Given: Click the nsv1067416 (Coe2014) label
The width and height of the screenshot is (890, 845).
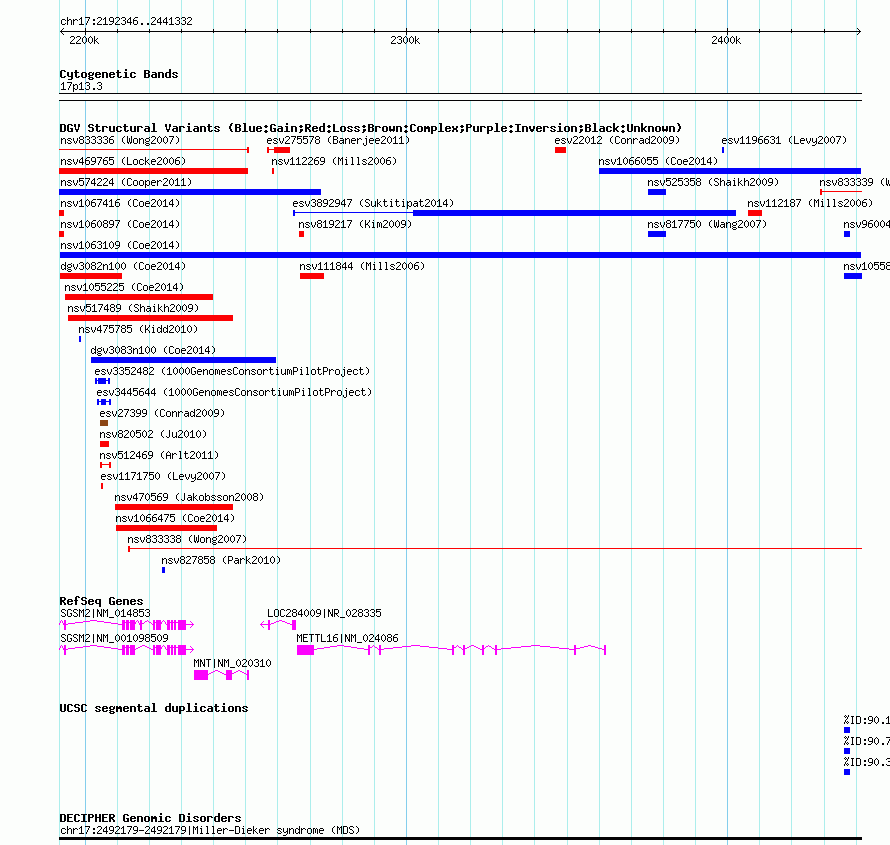Looking at the screenshot, I should [120, 203].
